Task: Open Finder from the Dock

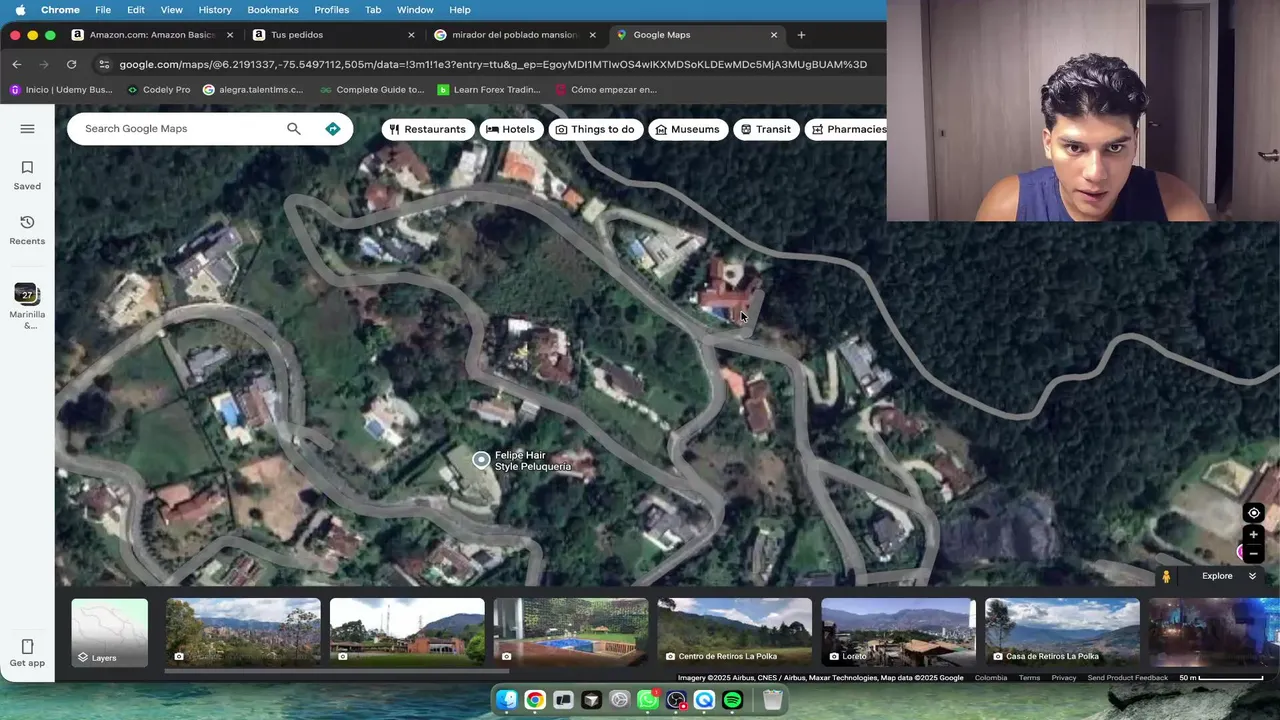Action: (507, 700)
